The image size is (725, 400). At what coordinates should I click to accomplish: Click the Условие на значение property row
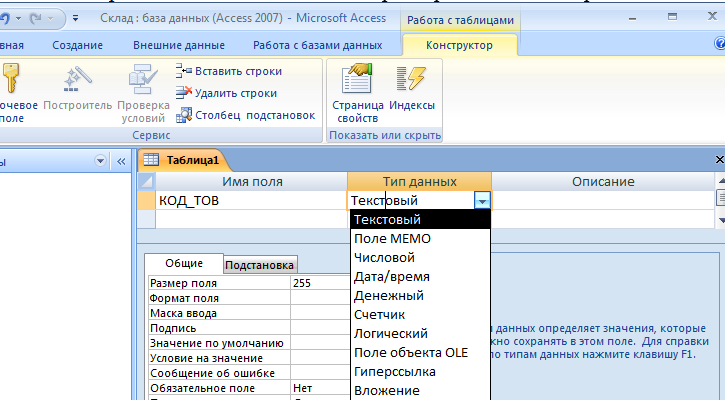(x=249, y=358)
